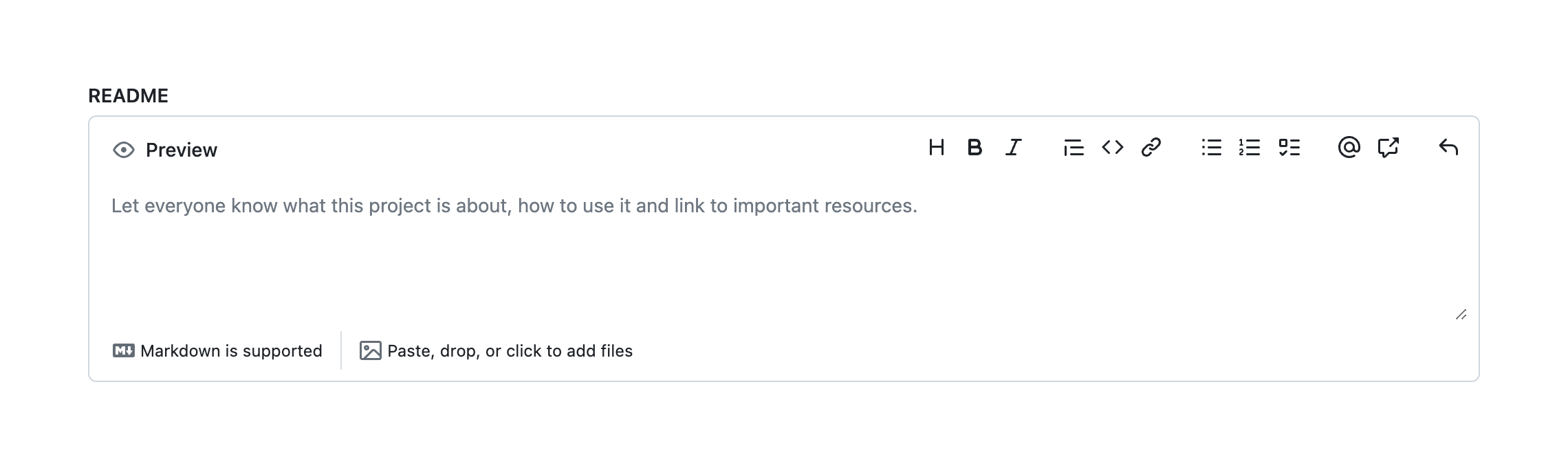Click the image upload icon

[370, 351]
